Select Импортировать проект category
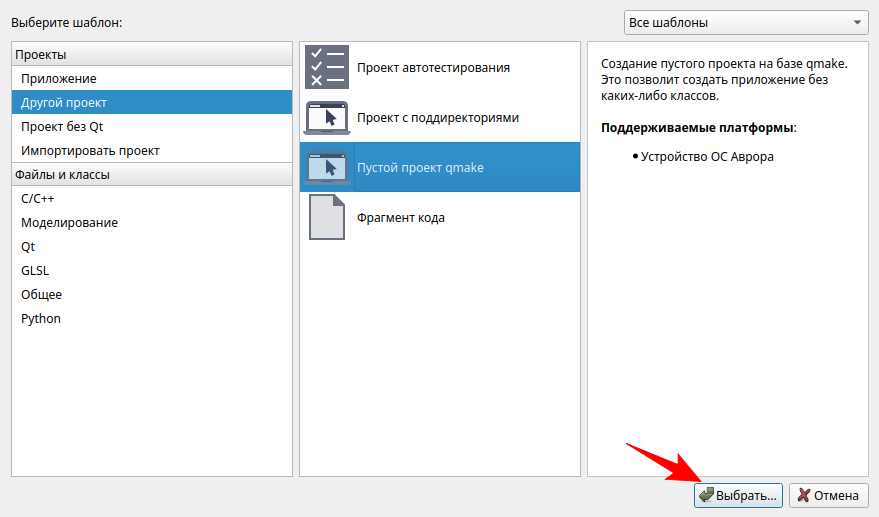879x517 pixels. pos(90,150)
